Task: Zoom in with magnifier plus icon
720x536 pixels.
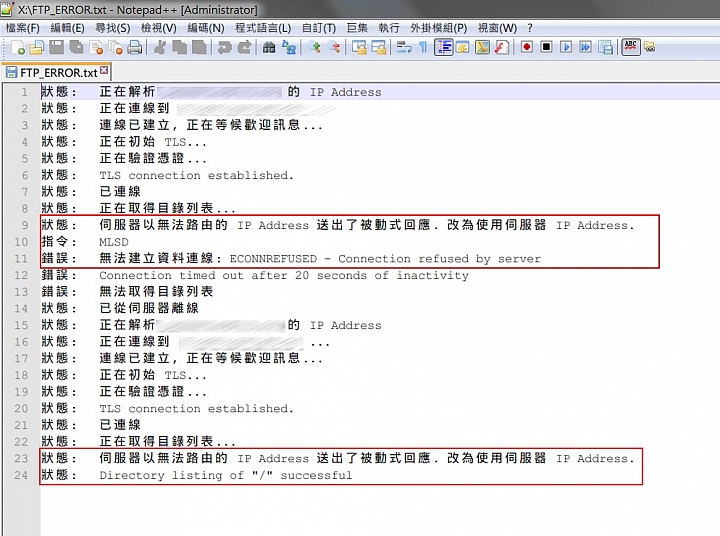Action: click(x=314, y=47)
